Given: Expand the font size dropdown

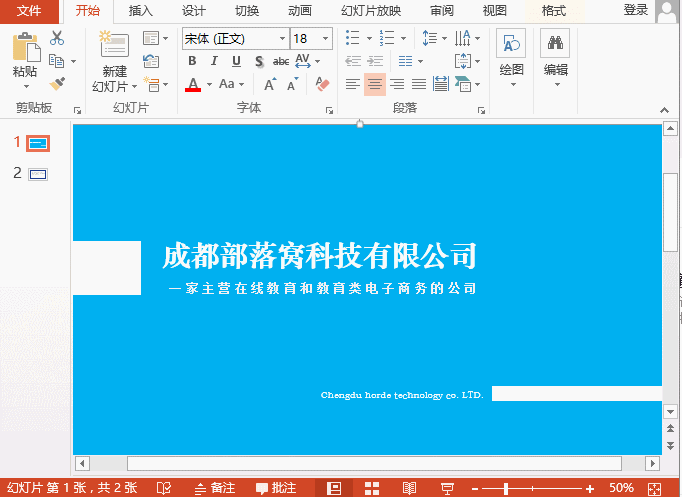Looking at the screenshot, I should pyautogui.click(x=326, y=39).
